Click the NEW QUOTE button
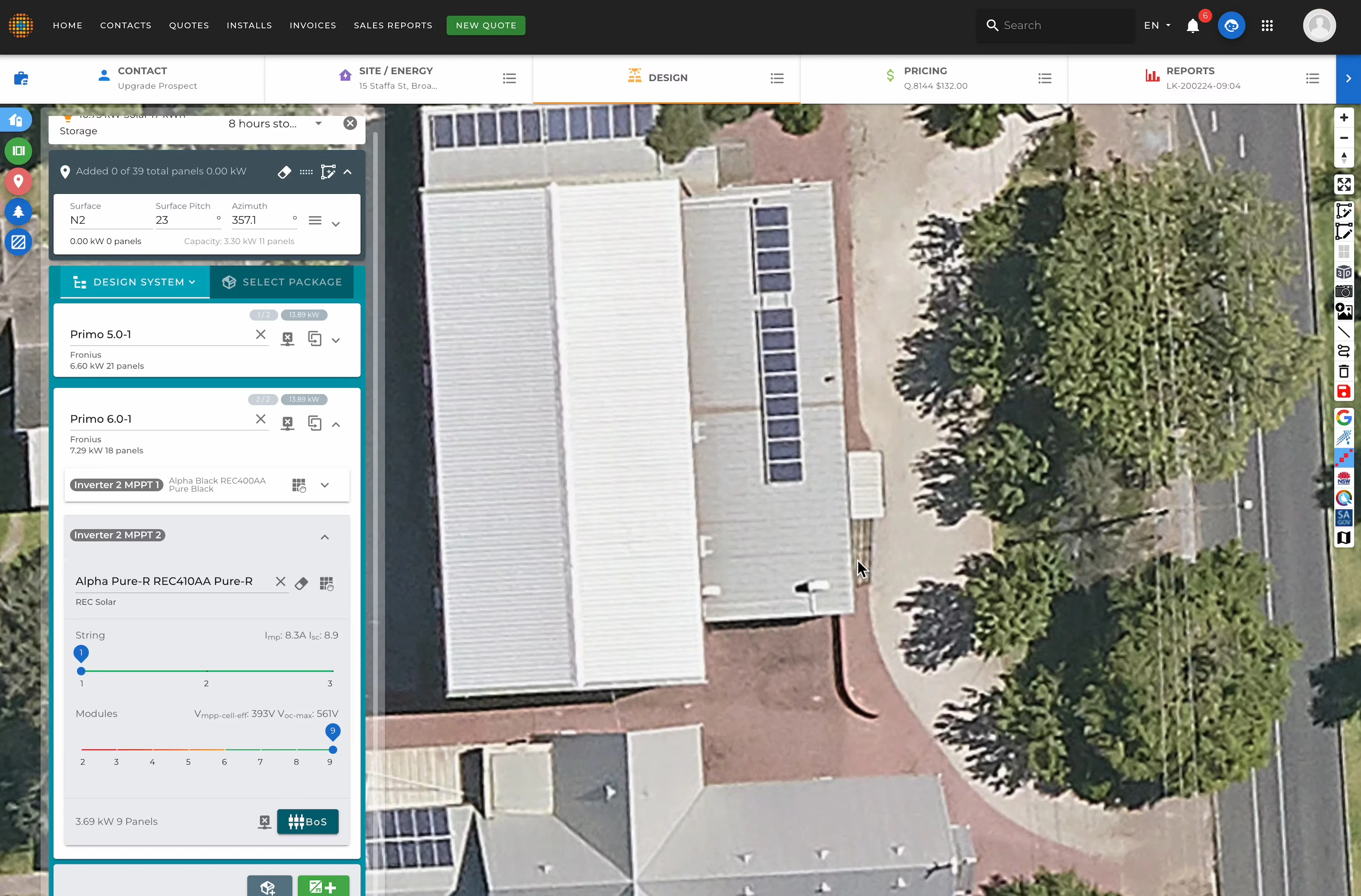 pos(486,25)
